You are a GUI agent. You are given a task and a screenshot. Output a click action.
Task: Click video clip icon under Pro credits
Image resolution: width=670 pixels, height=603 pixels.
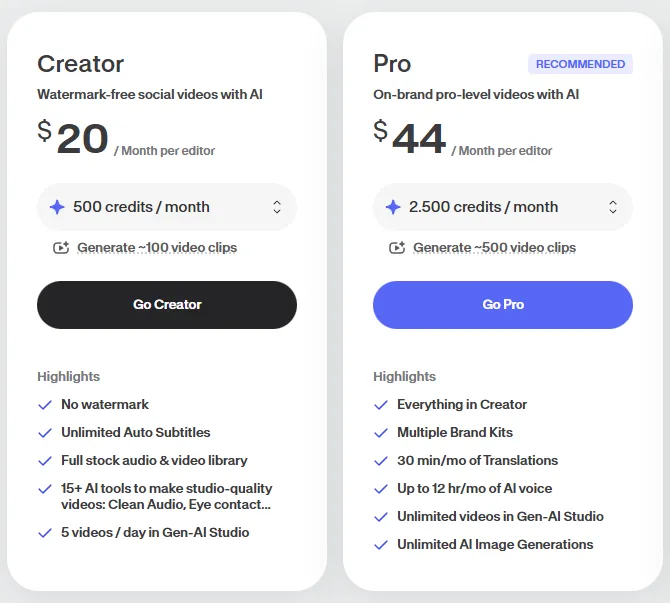[396, 248]
